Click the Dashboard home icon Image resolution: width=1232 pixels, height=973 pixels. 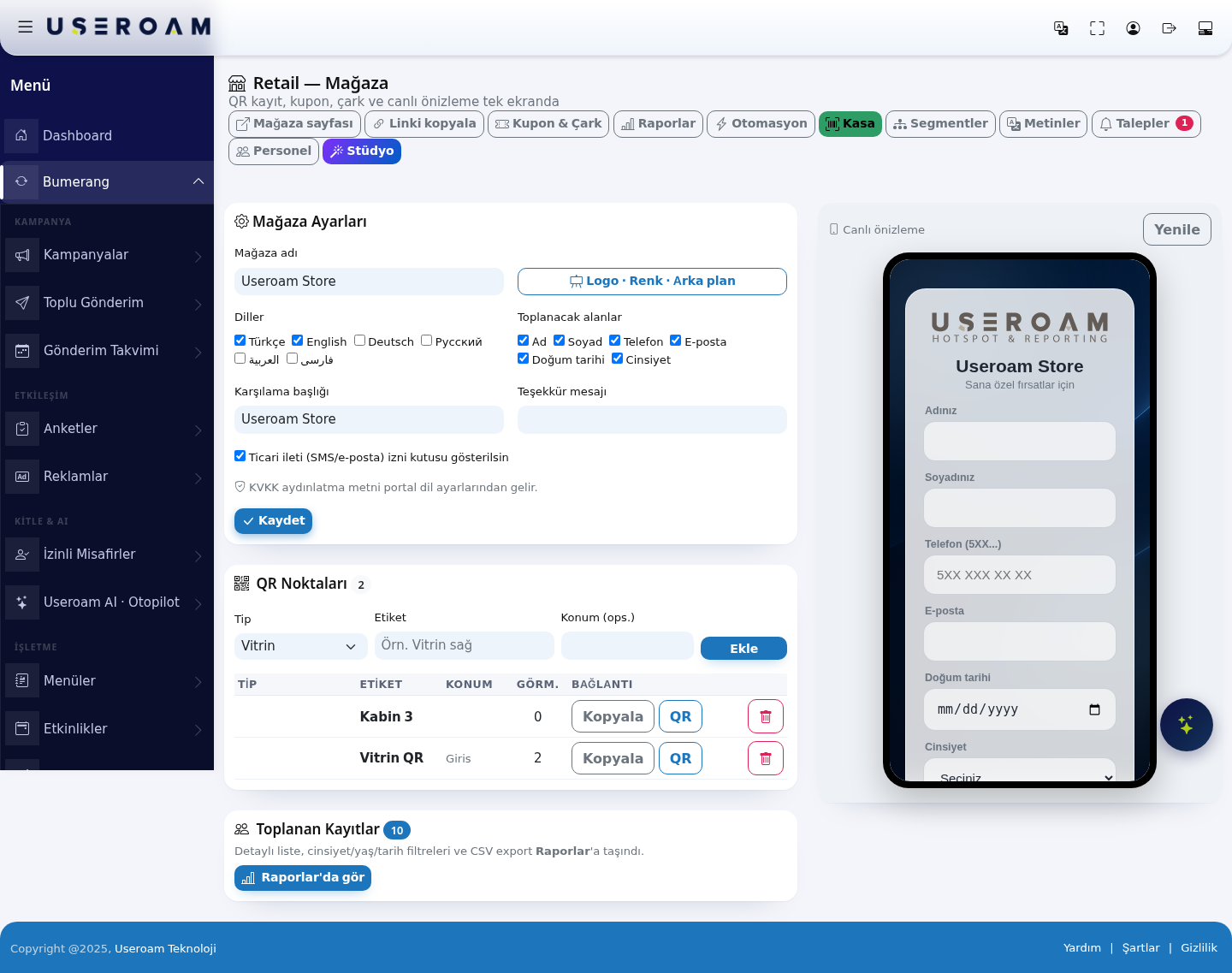tap(21, 135)
